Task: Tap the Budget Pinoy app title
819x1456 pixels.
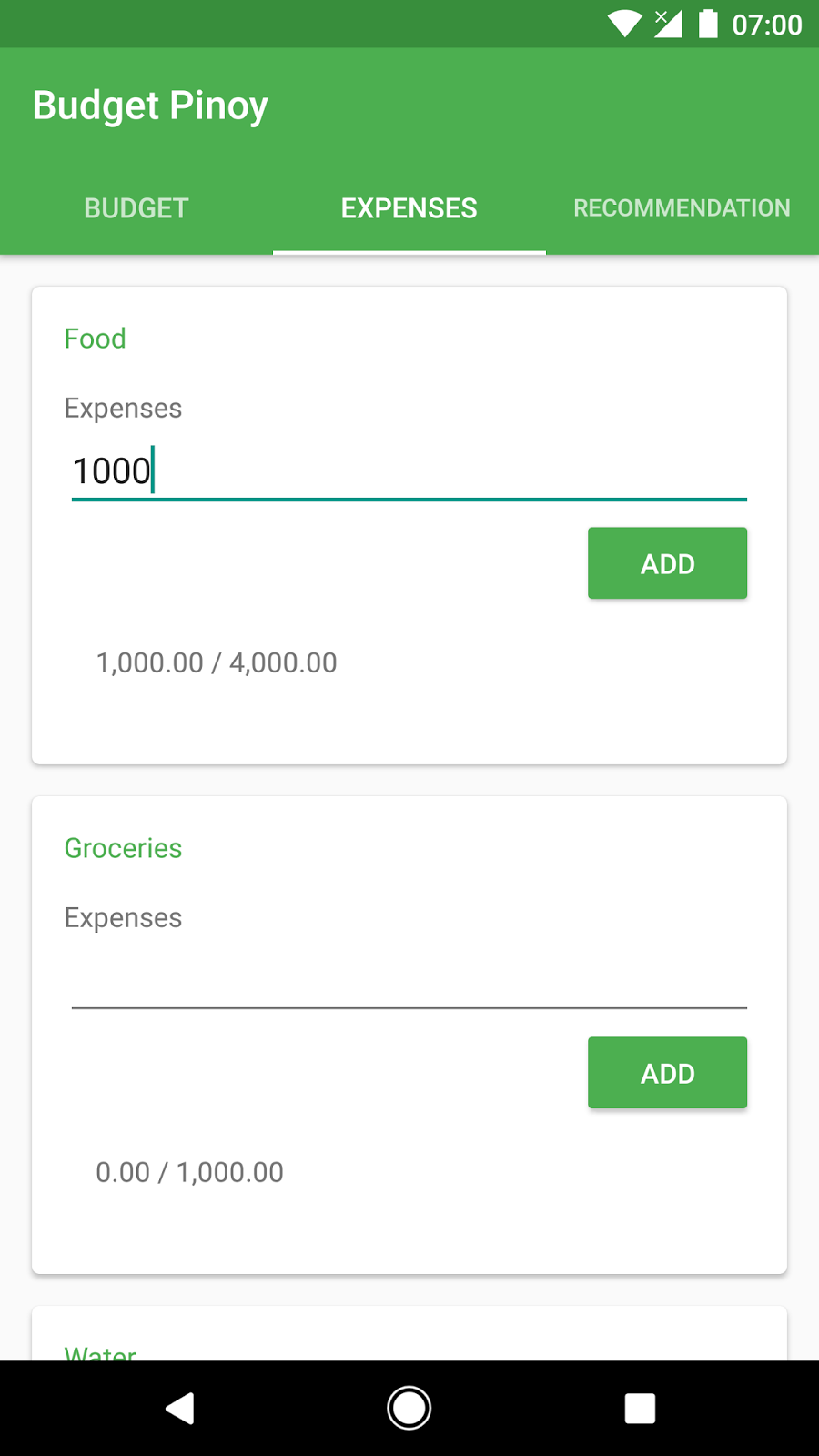Action: [150, 106]
